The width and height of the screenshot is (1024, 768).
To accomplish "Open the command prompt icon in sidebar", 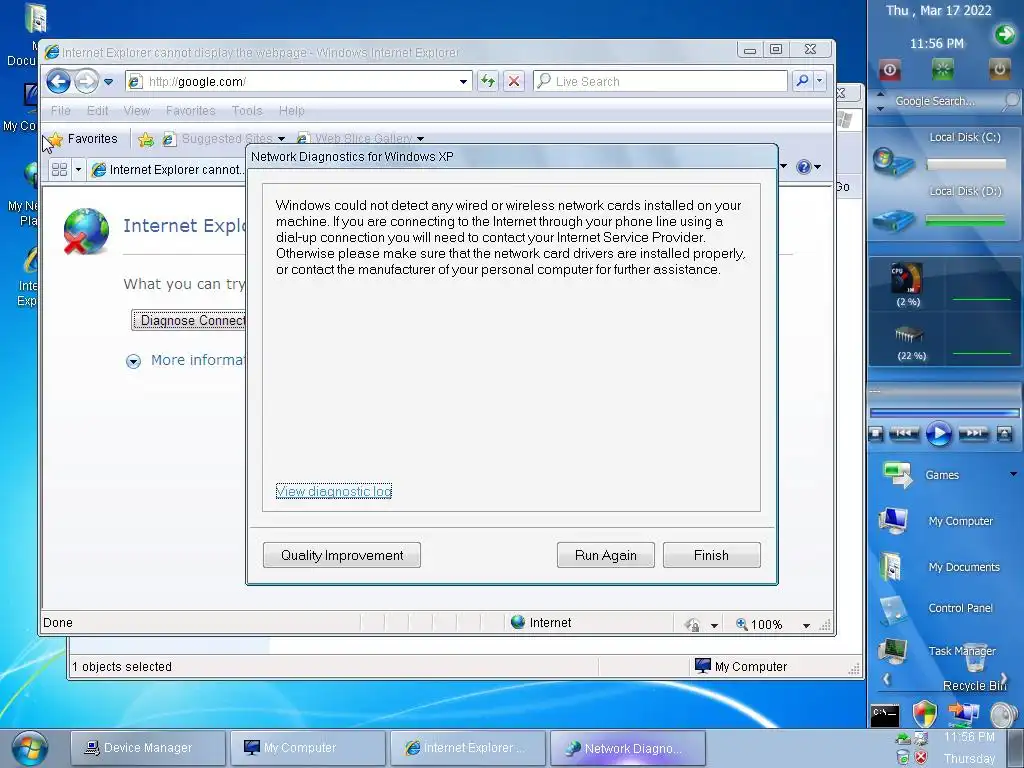I will pos(885,715).
